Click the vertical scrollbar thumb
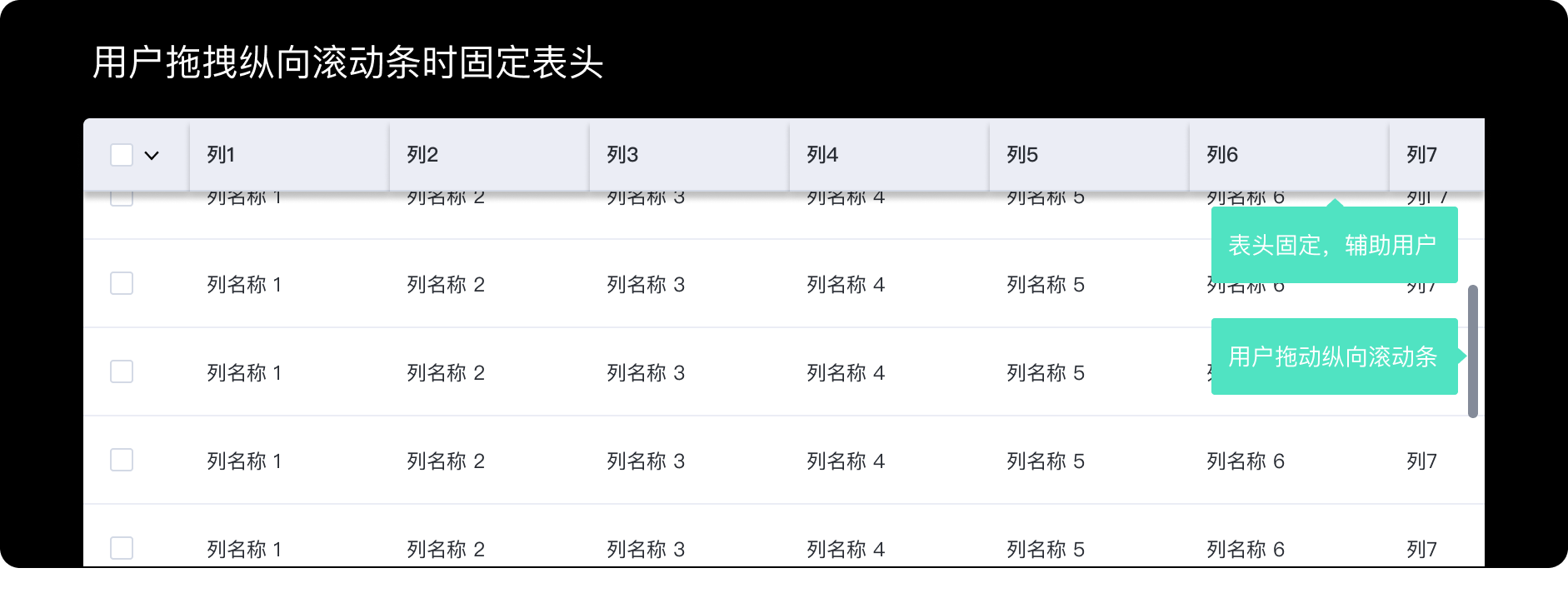1568x593 pixels. pos(1473,351)
